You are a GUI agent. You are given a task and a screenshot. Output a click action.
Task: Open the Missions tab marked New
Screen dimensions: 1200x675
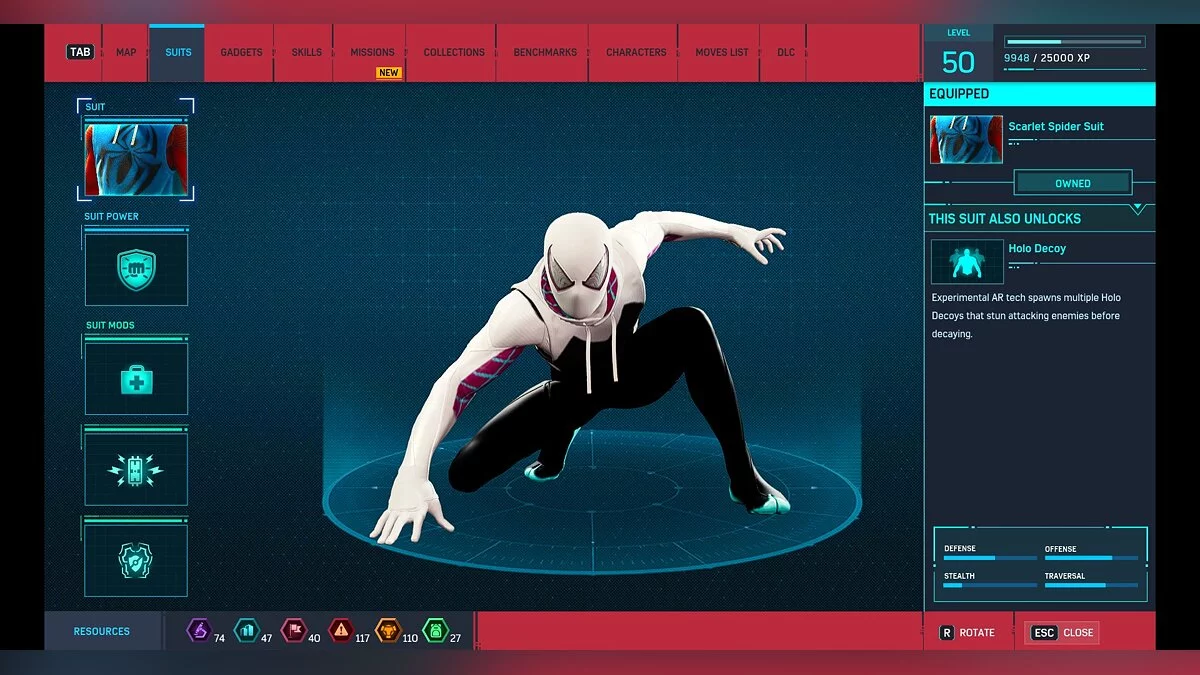click(372, 52)
